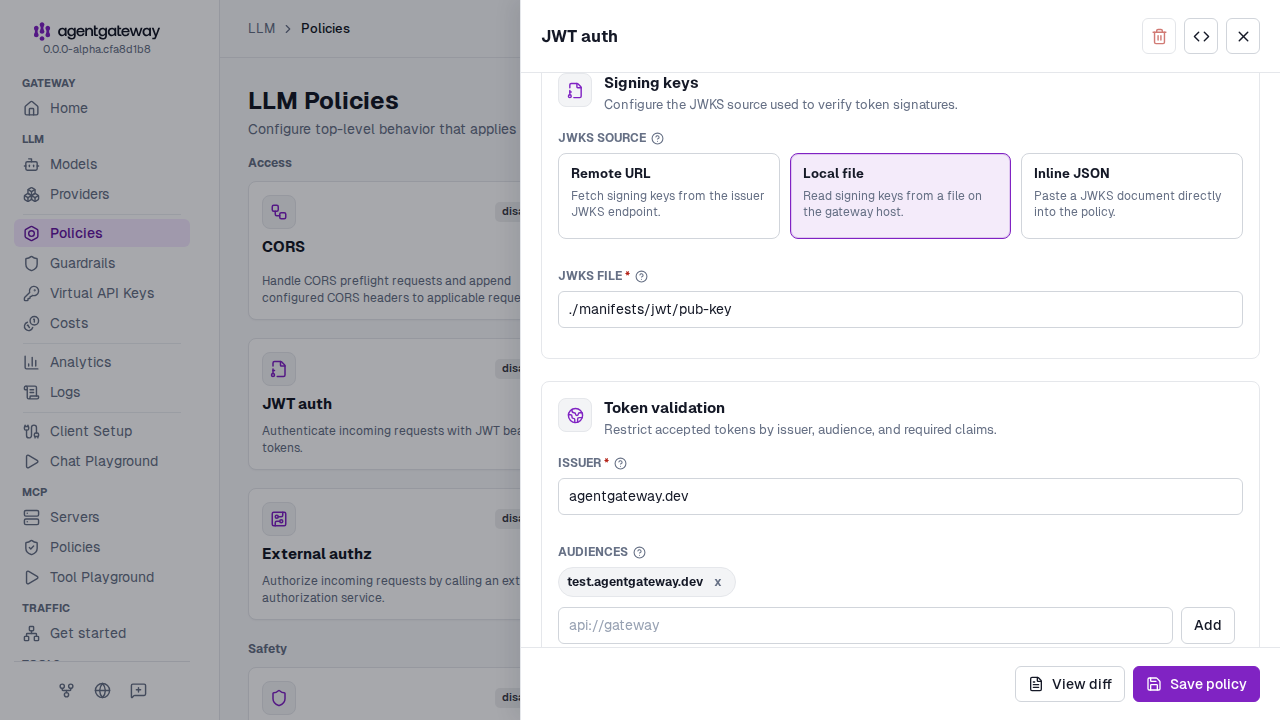
Task: Delete the JWT auth policy with trash icon
Action: point(1159,36)
